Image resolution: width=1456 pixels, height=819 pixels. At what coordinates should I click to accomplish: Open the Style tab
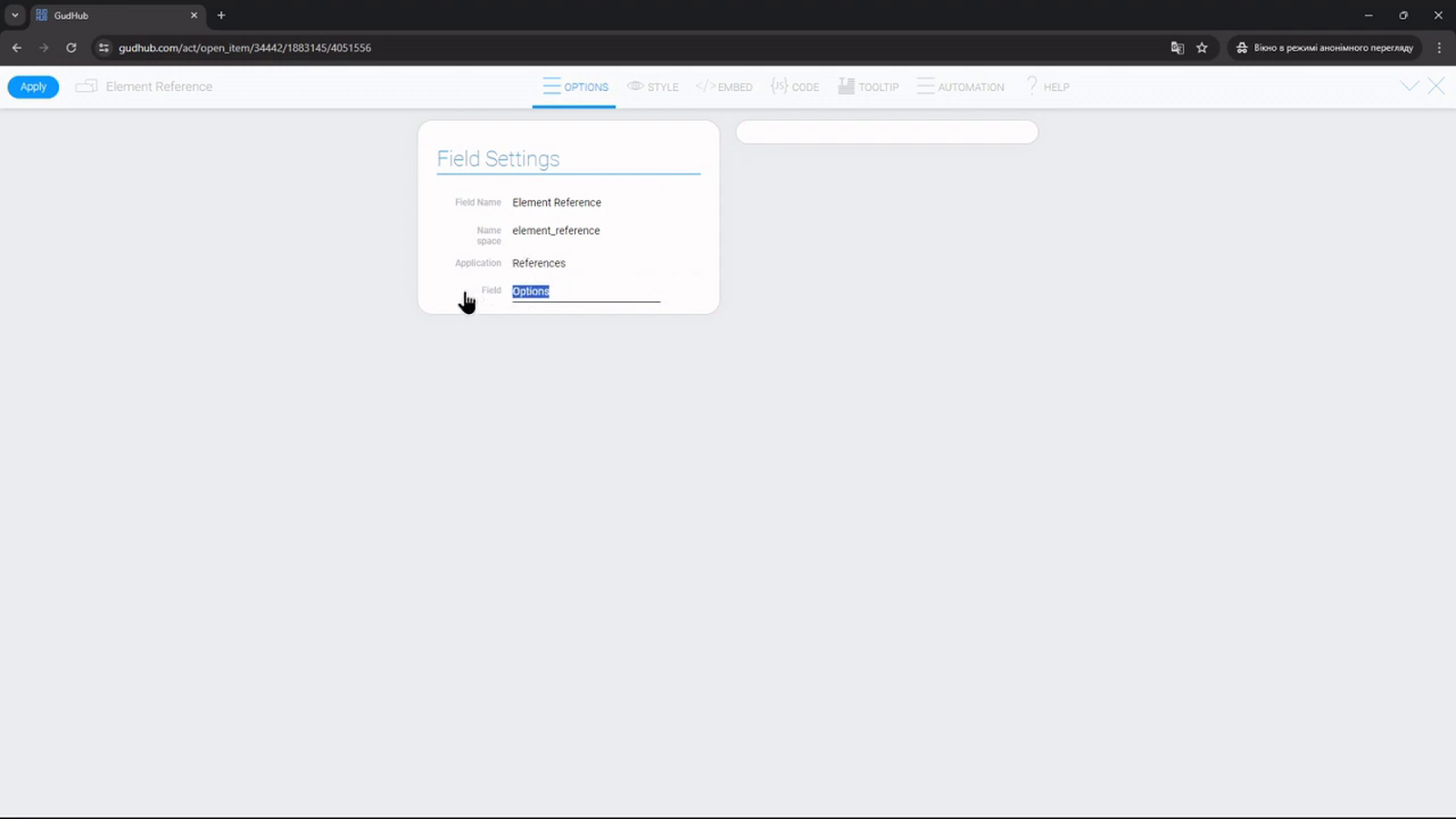click(652, 86)
